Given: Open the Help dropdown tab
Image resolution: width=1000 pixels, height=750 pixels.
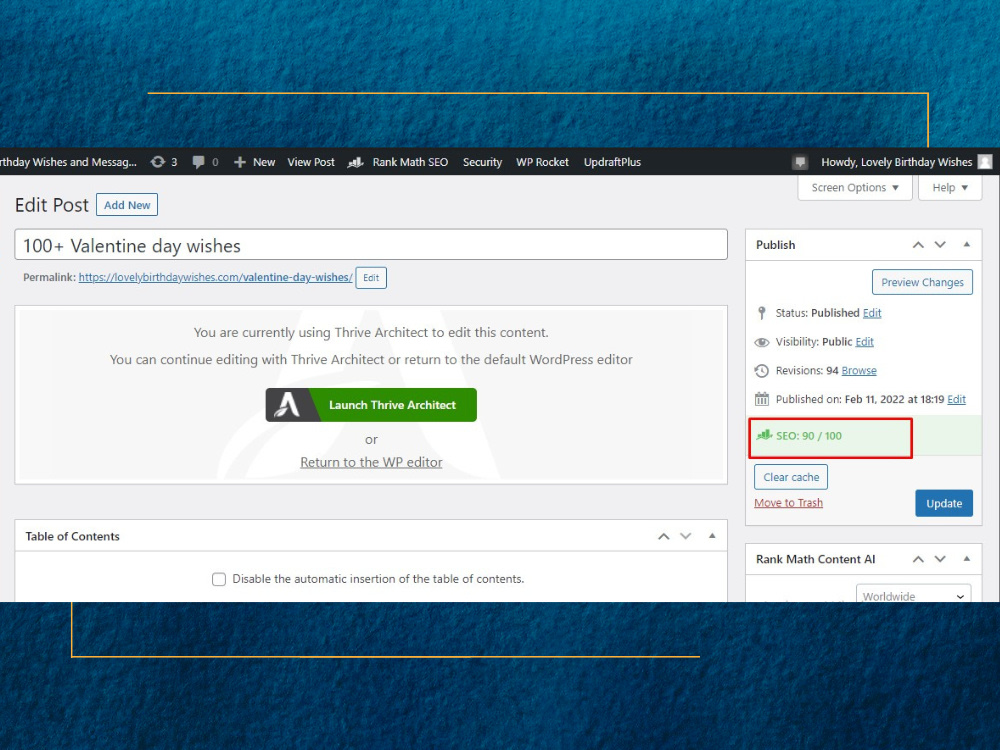Looking at the screenshot, I should 950,188.
